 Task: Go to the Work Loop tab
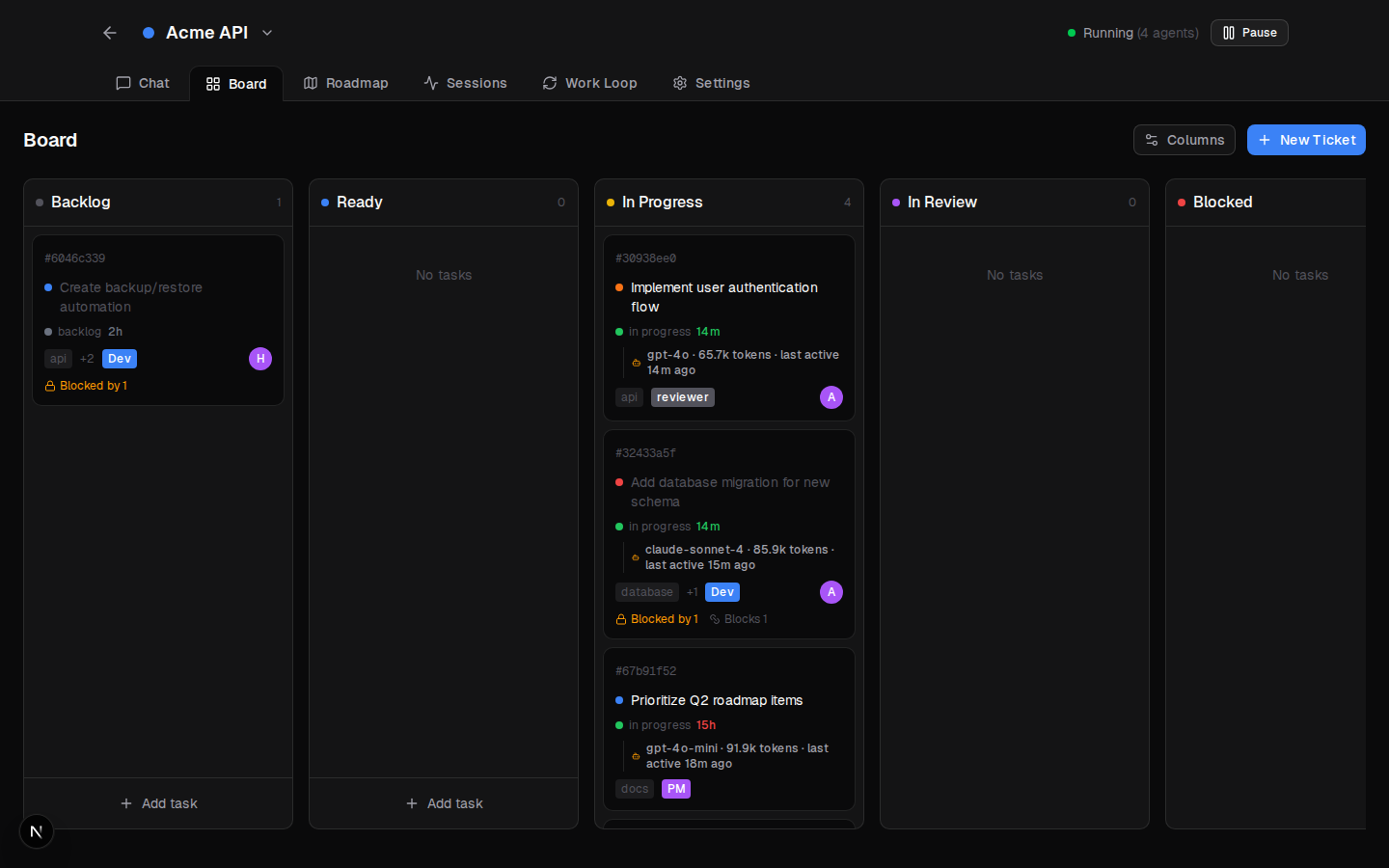tap(589, 83)
